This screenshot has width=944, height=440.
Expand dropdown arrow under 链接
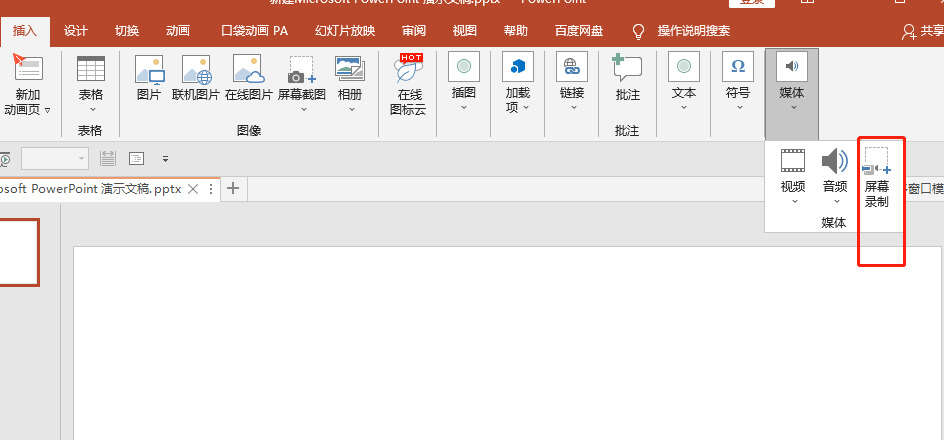(x=573, y=108)
